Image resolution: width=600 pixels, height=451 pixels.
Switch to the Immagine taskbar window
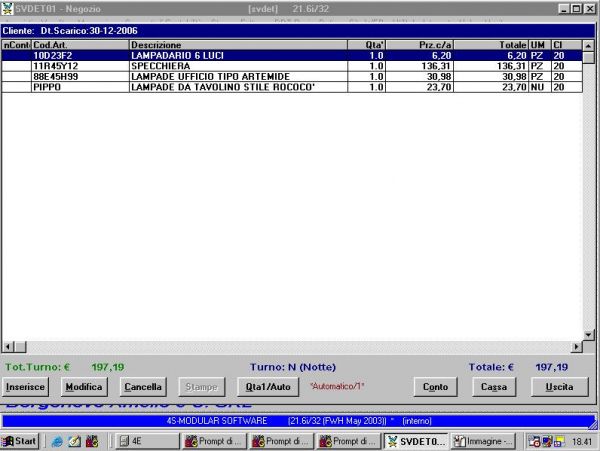[484, 441]
